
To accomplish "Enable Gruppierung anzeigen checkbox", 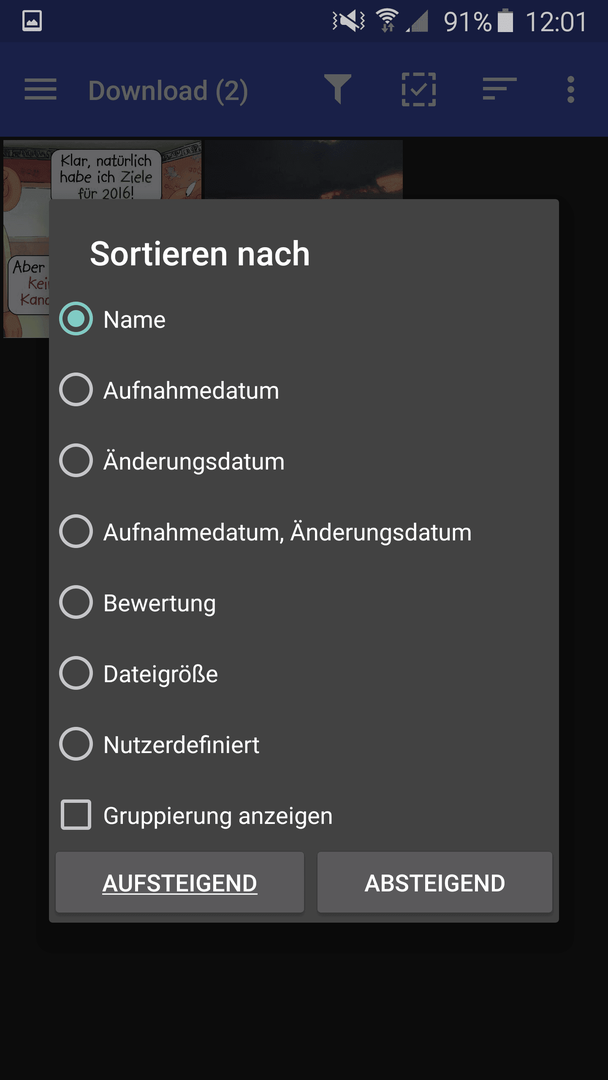I will click(304, 816).
